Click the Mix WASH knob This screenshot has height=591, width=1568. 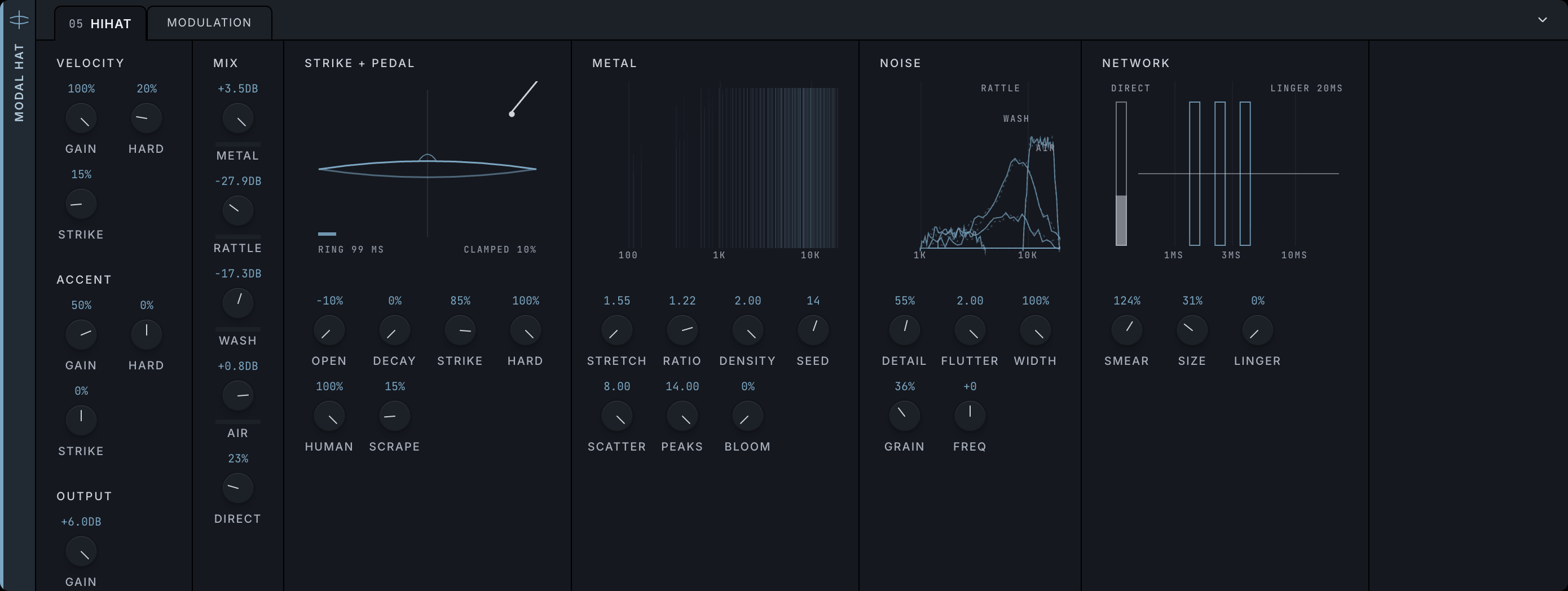pyautogui.click(x=237, y=303)
